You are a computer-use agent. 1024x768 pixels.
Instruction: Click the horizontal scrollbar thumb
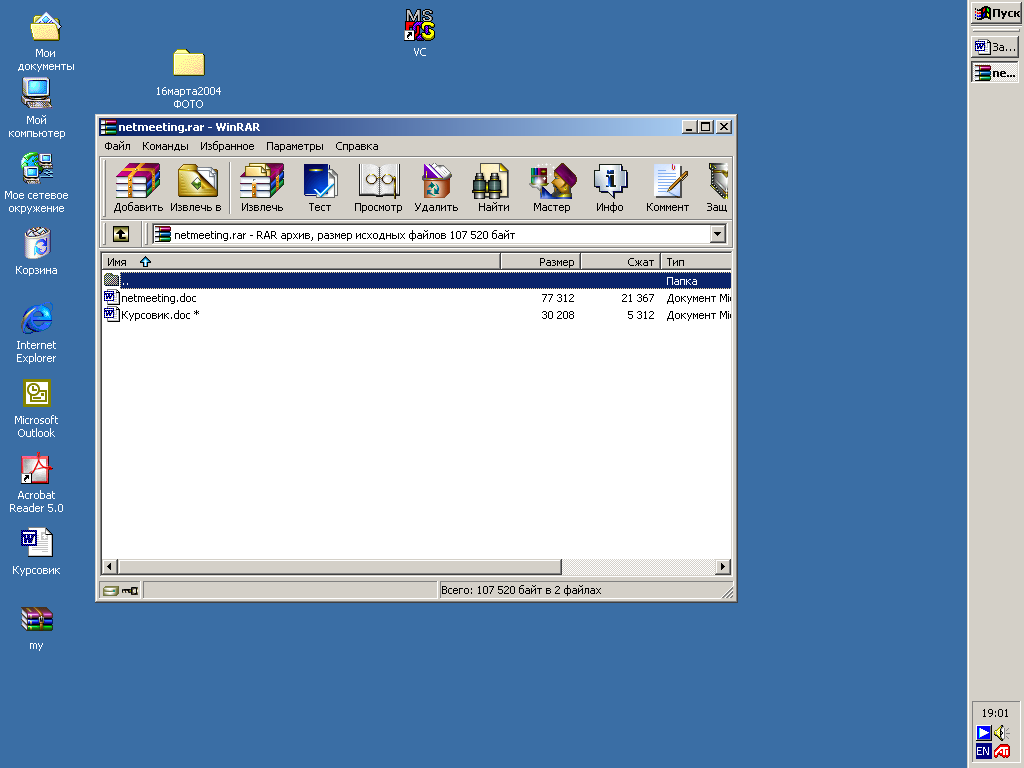click(x=340, y=566)
